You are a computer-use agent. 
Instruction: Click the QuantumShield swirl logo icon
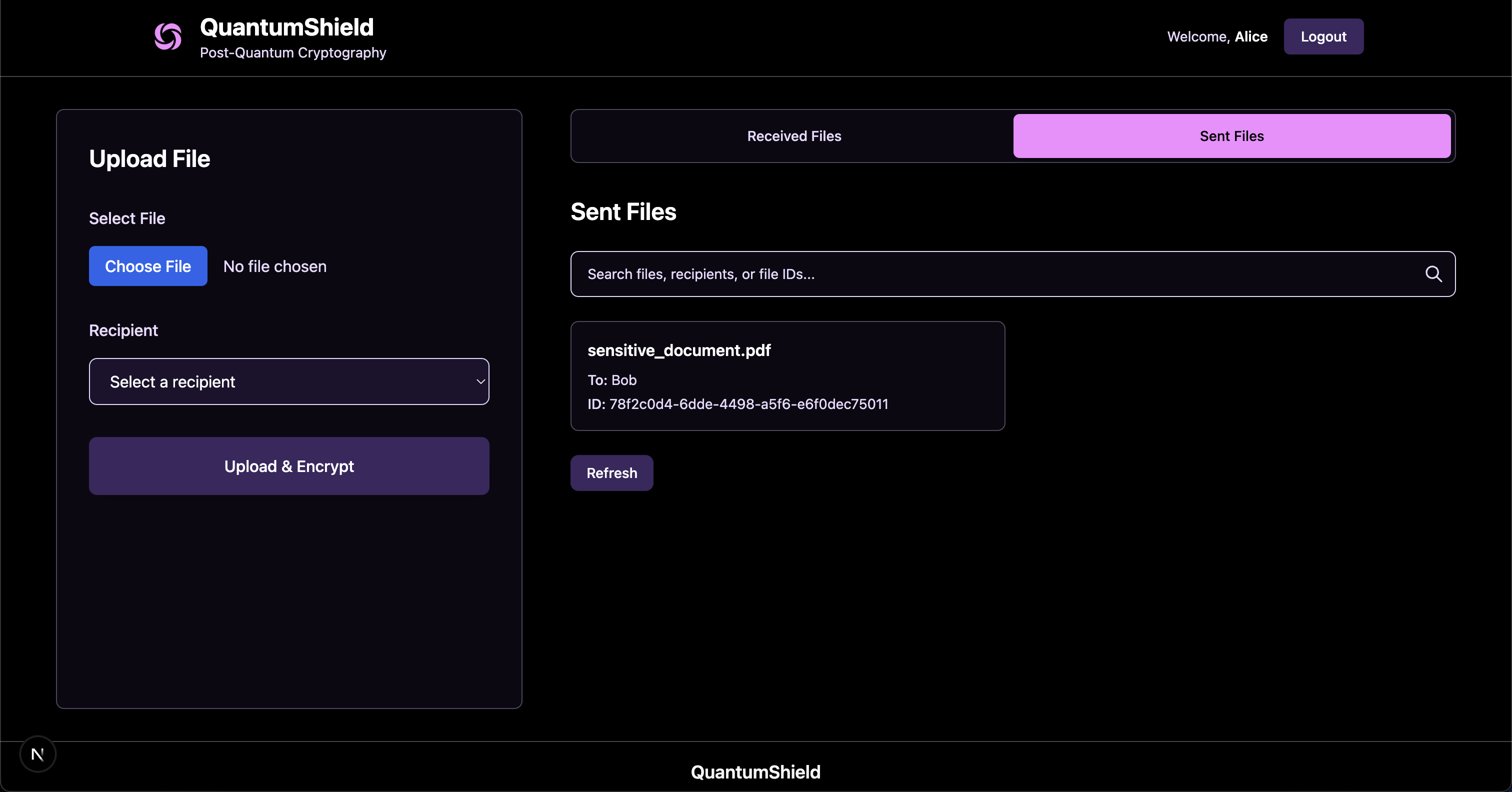click(x=168, y=36)
